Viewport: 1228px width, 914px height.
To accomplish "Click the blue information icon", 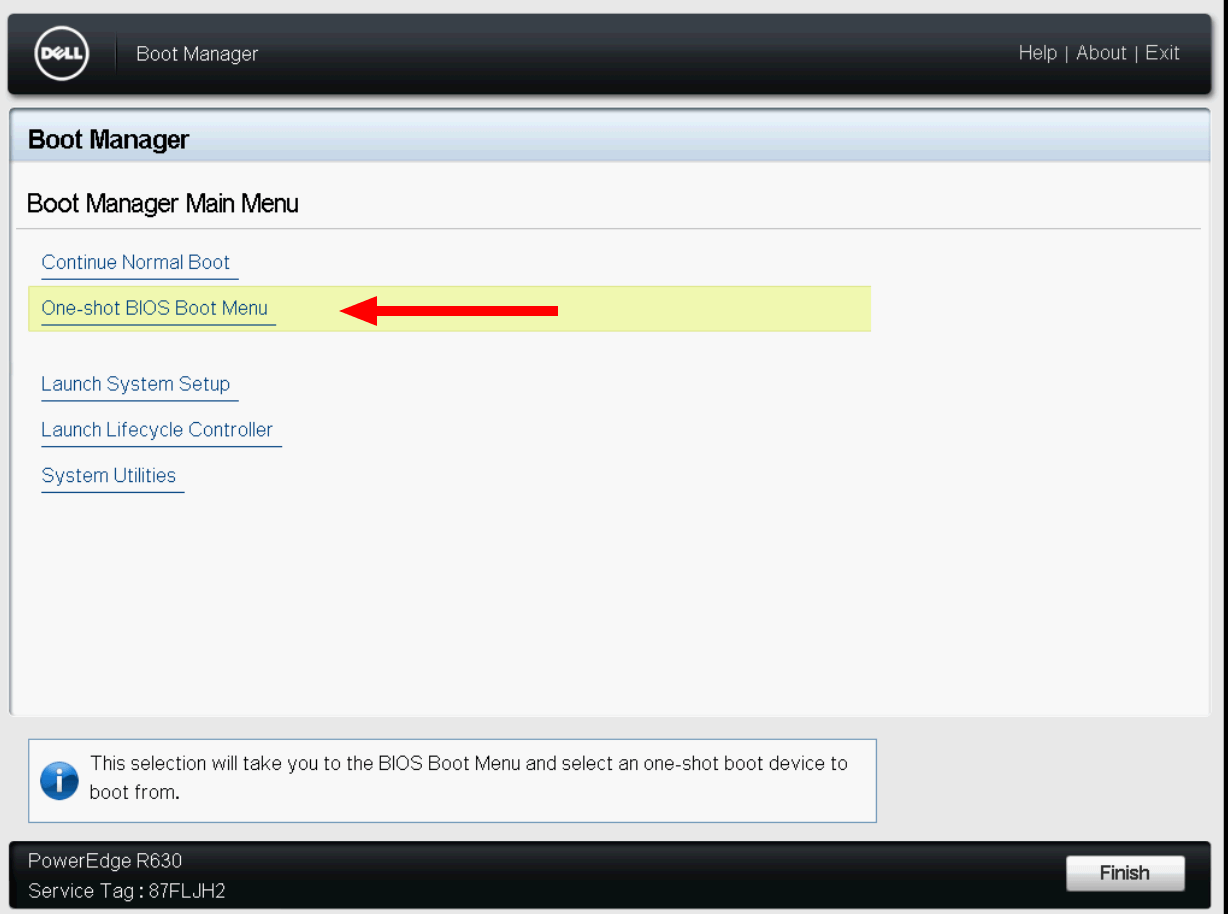I will tap(60, 780).
